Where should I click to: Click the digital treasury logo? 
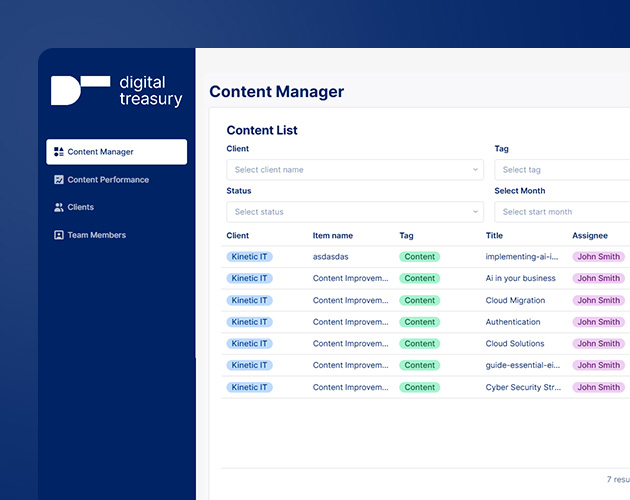[x=117, y=90]
